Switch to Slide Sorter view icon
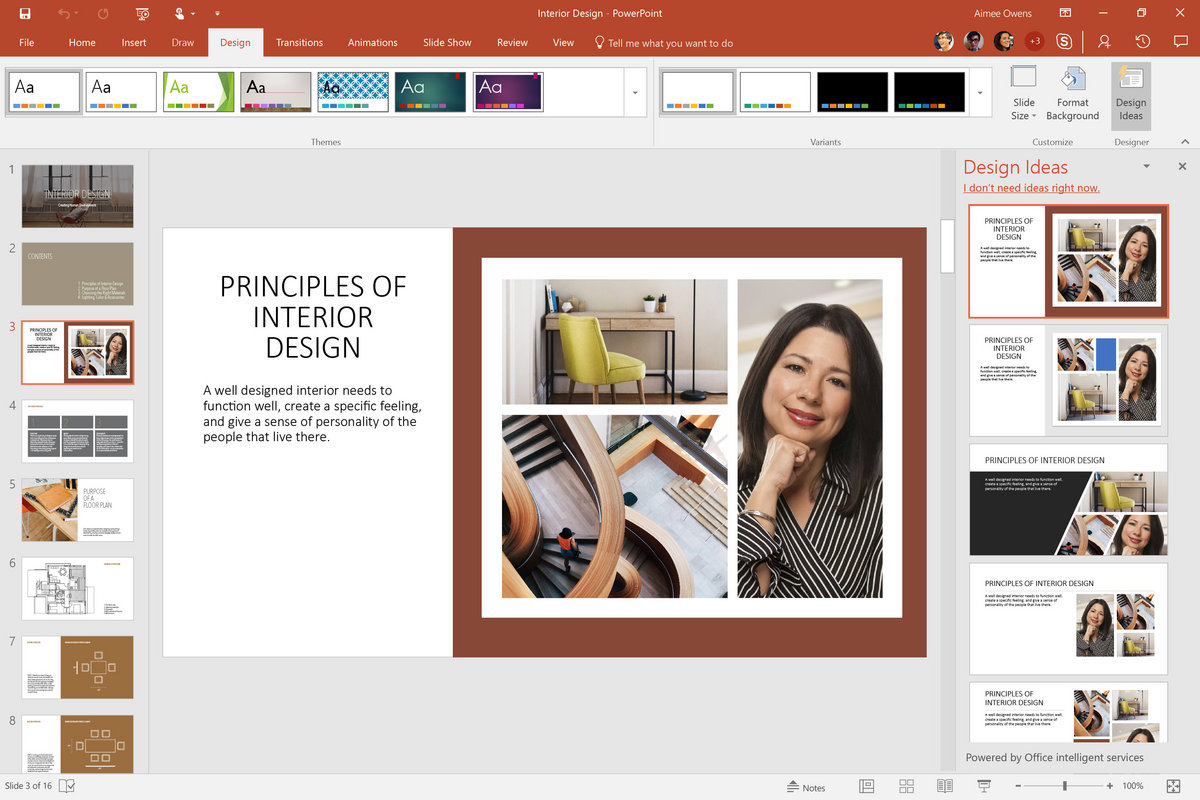This screenshot has height=800, width=1200. click(906, 787)
